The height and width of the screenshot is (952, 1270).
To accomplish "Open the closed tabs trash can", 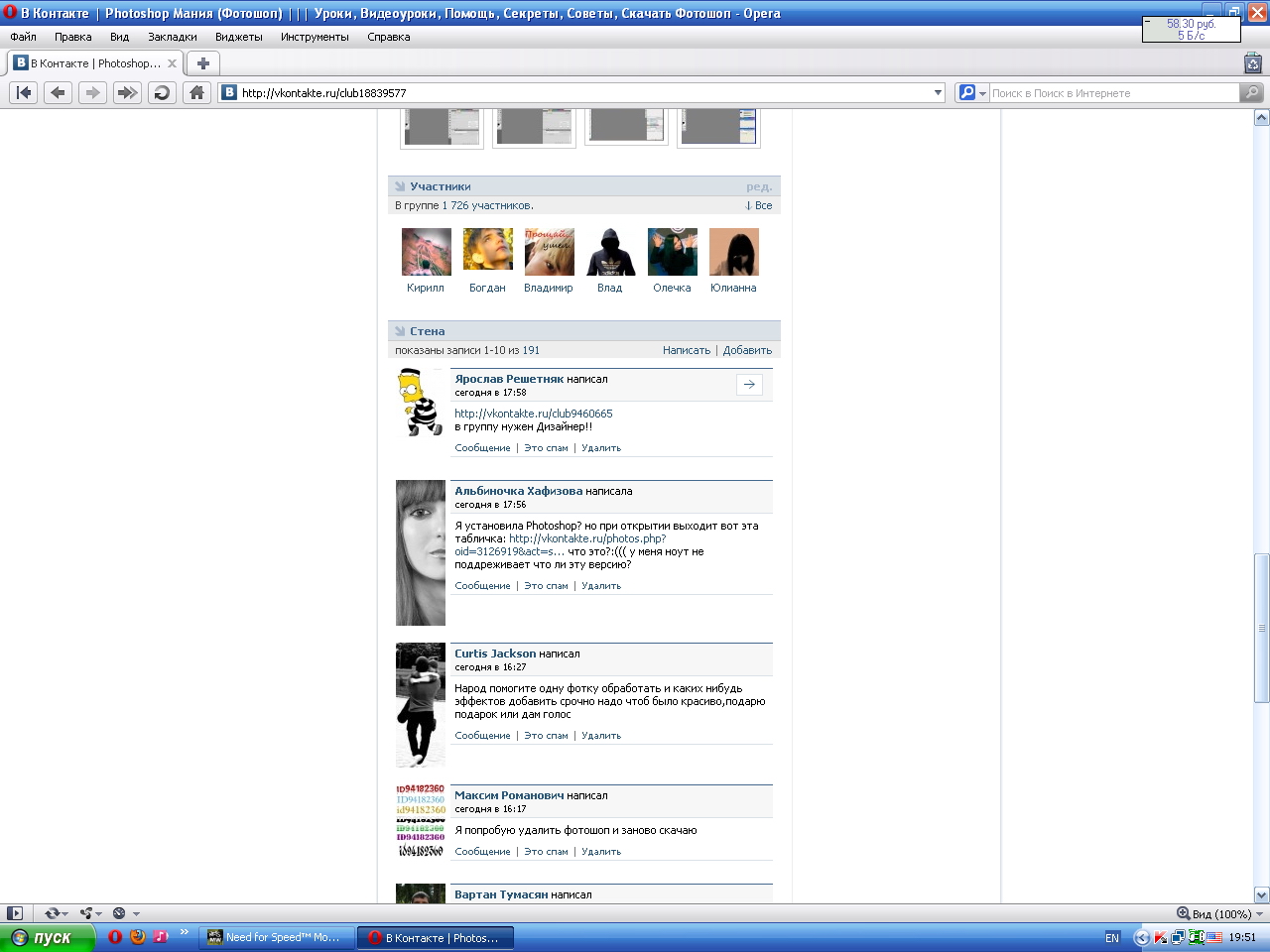I will pos(1253,63).
